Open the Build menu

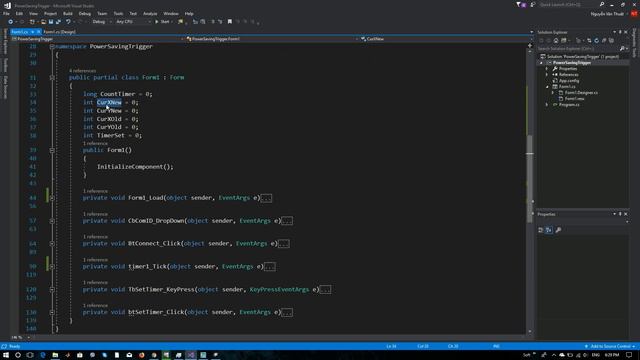click(x=68, y=13)
